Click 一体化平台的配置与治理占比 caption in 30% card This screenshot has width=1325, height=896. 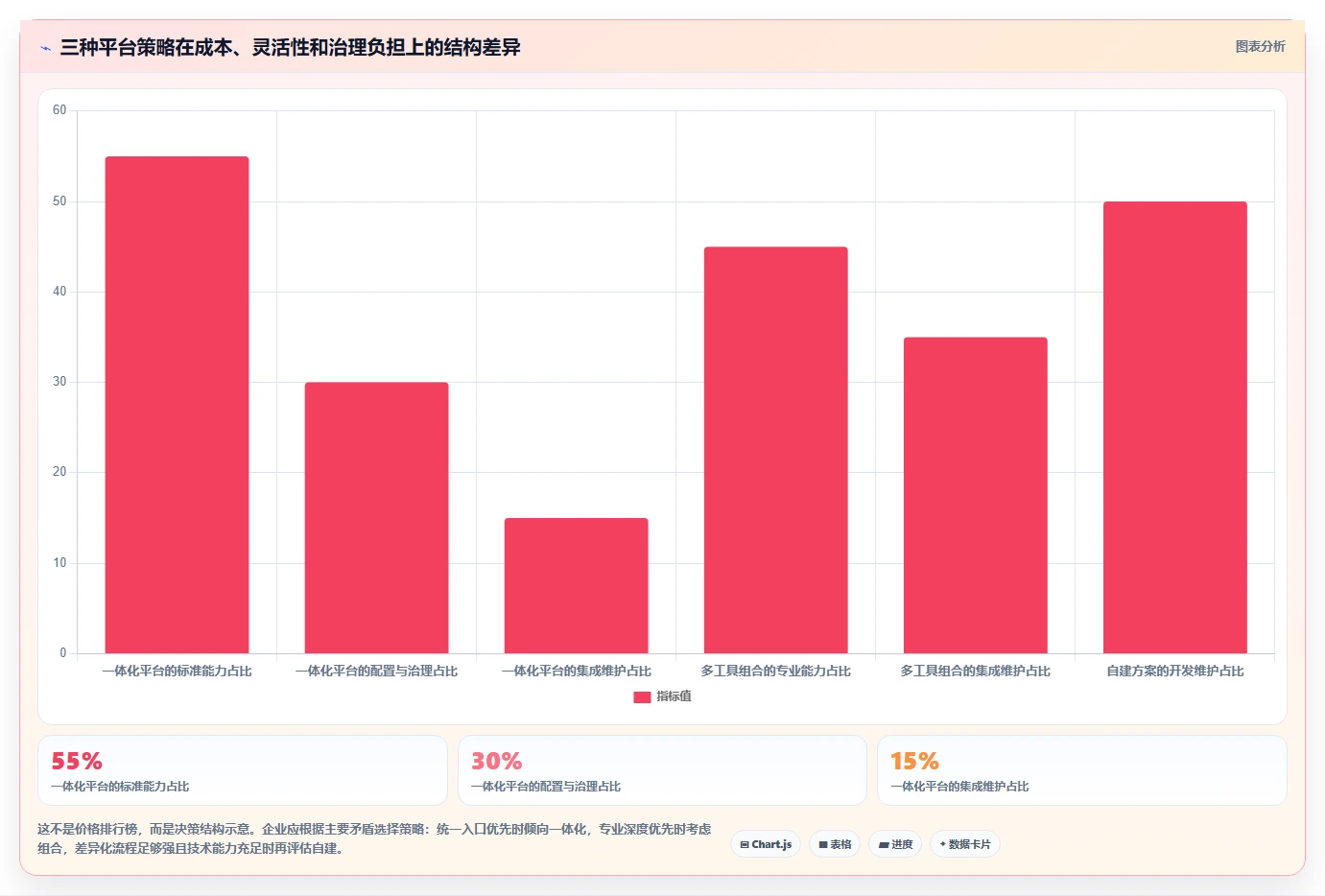pyautogui.click(x=545, y=787)
